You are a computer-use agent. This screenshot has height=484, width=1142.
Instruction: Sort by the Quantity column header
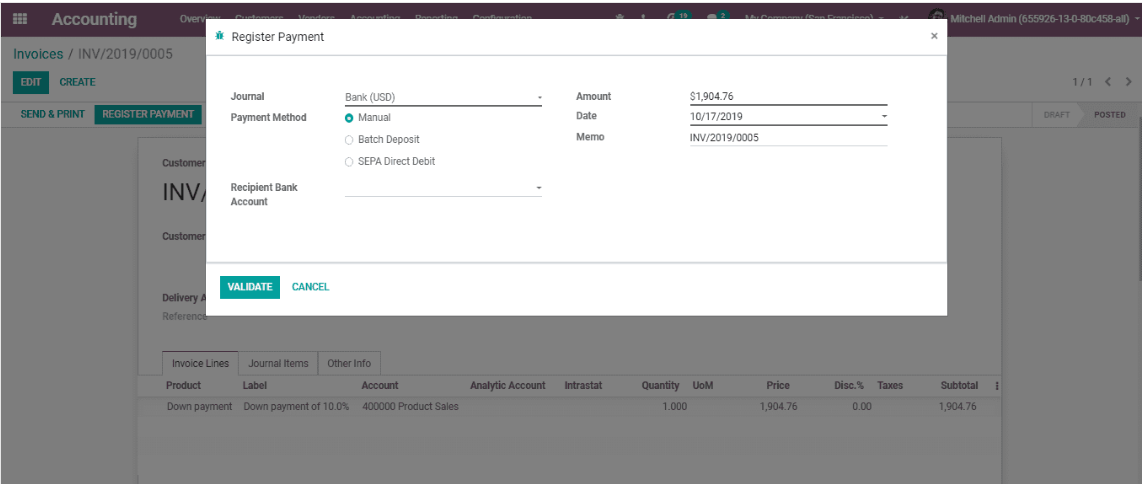(x=660, y=386)
